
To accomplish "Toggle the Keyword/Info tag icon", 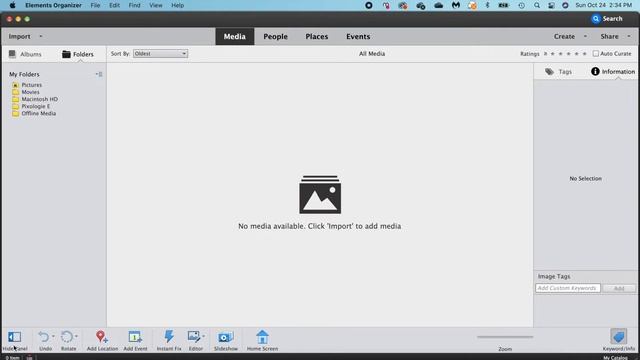I will pos(618,337).
